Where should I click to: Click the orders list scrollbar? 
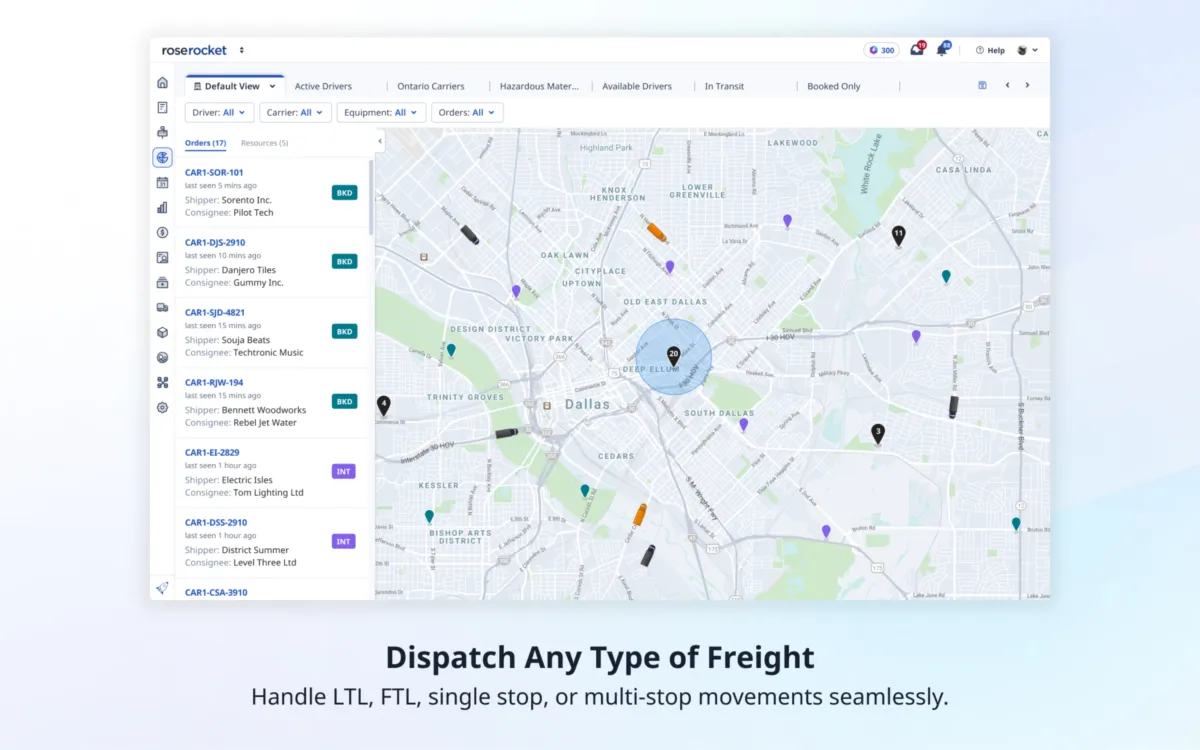coord(371,196)
